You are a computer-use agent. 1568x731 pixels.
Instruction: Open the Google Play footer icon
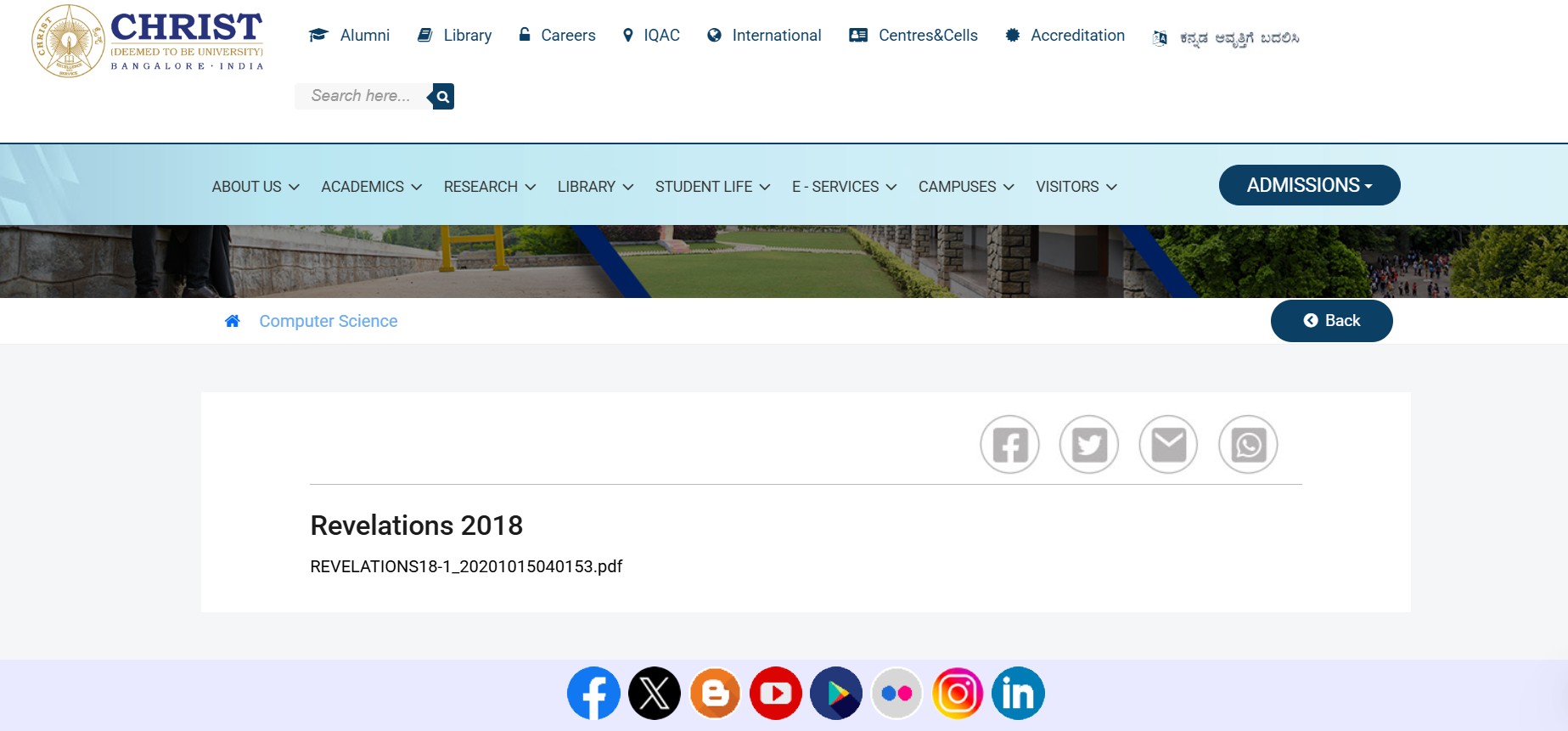pyautogui.click(x=836, y=694)
